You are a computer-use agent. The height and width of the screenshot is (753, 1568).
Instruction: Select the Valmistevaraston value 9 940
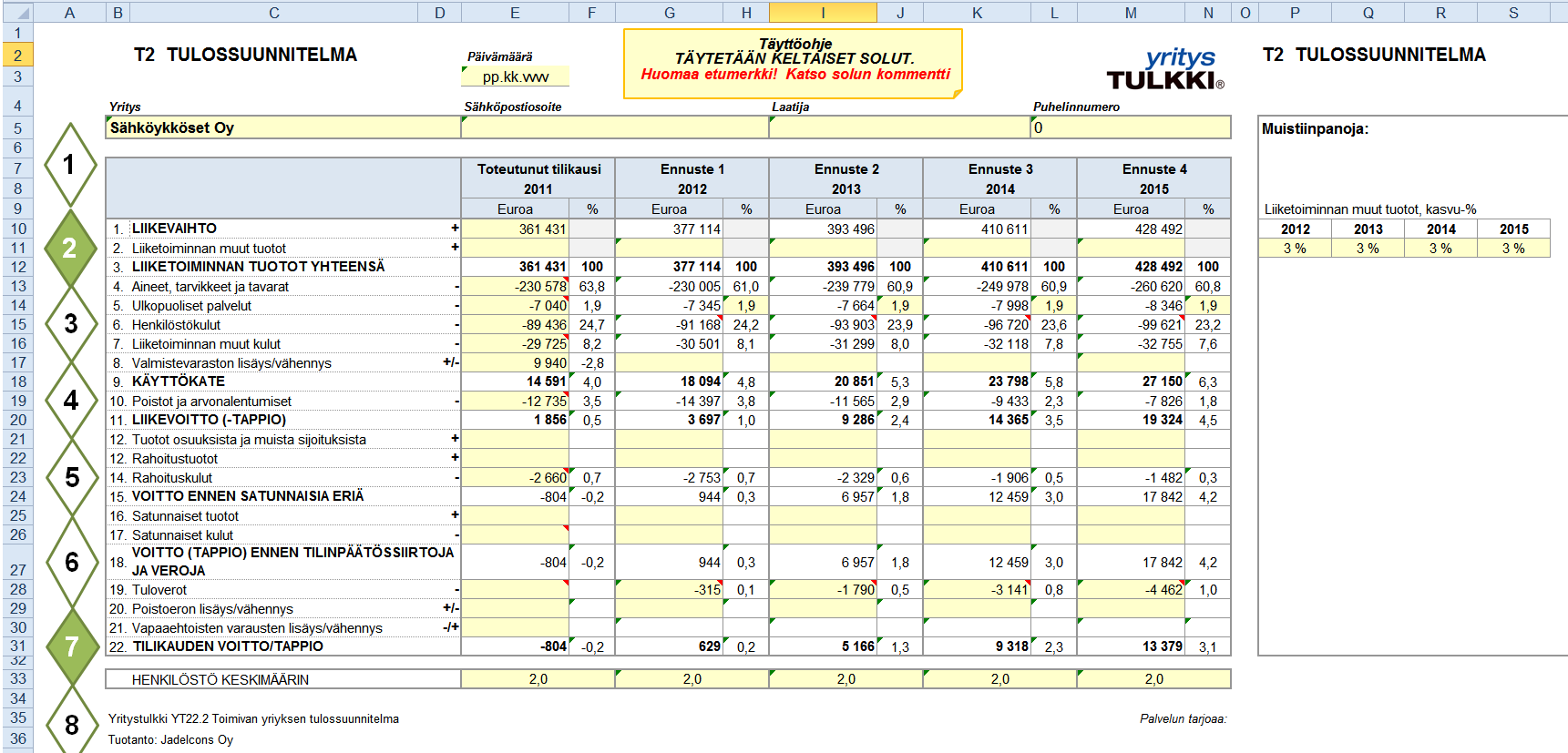click(515, 362)
